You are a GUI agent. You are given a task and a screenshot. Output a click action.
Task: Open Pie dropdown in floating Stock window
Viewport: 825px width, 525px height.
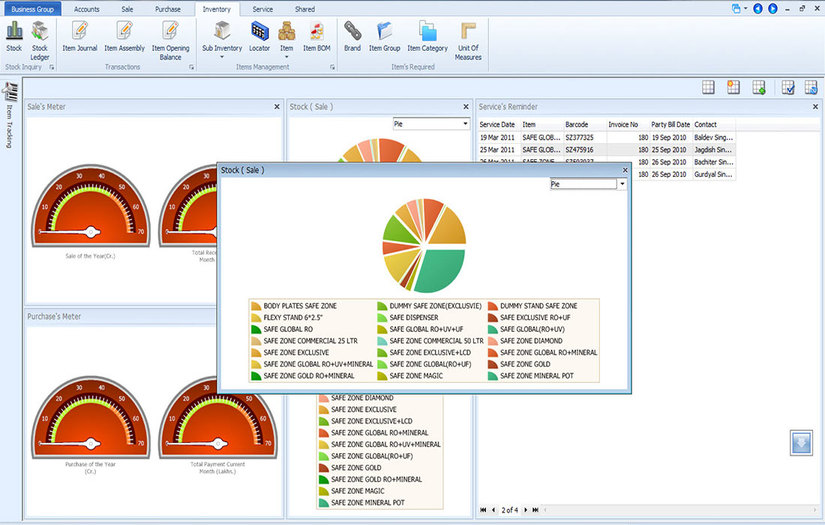click(x=622, y=184)
